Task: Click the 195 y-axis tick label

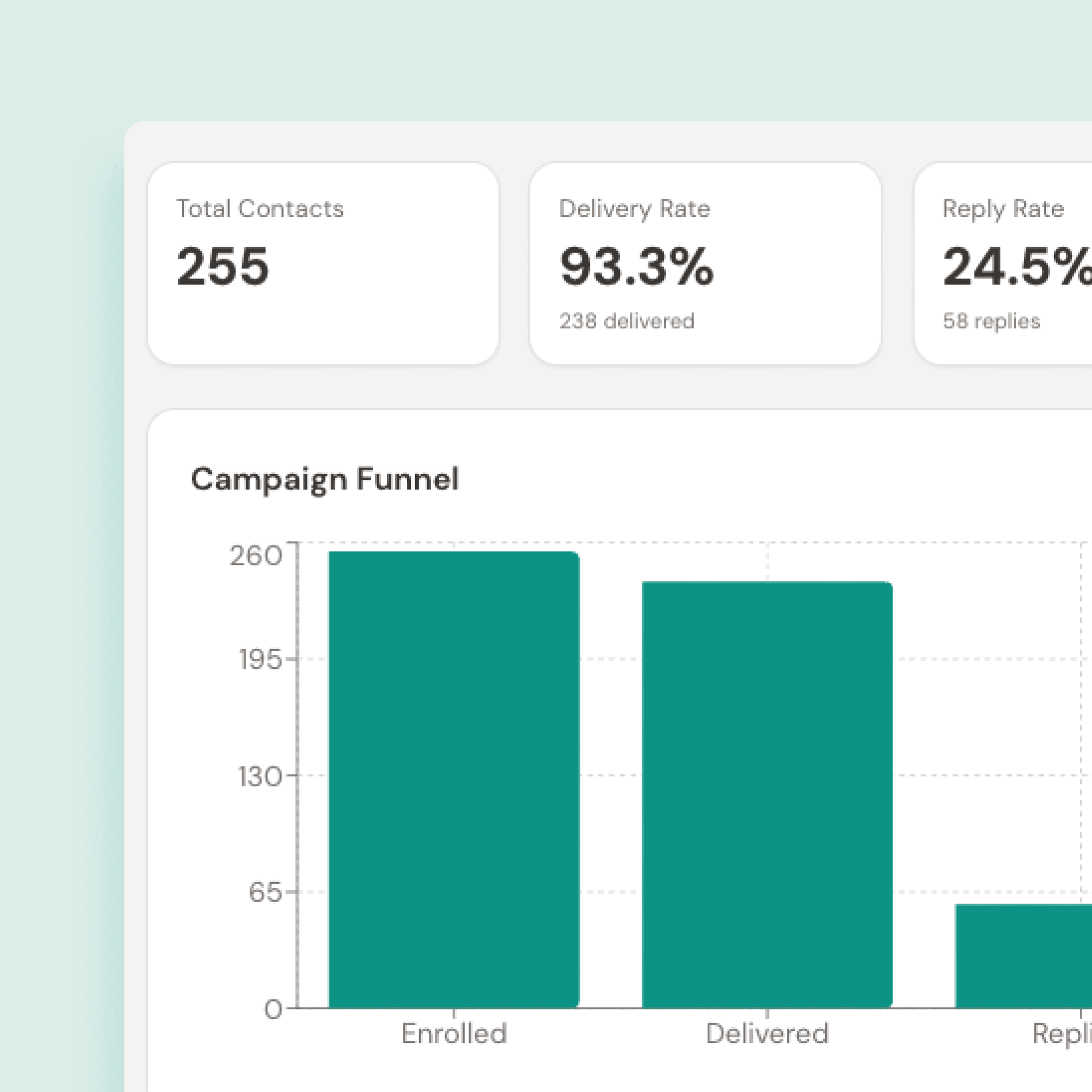Action: pyautogui.click(x=260, y=659)
